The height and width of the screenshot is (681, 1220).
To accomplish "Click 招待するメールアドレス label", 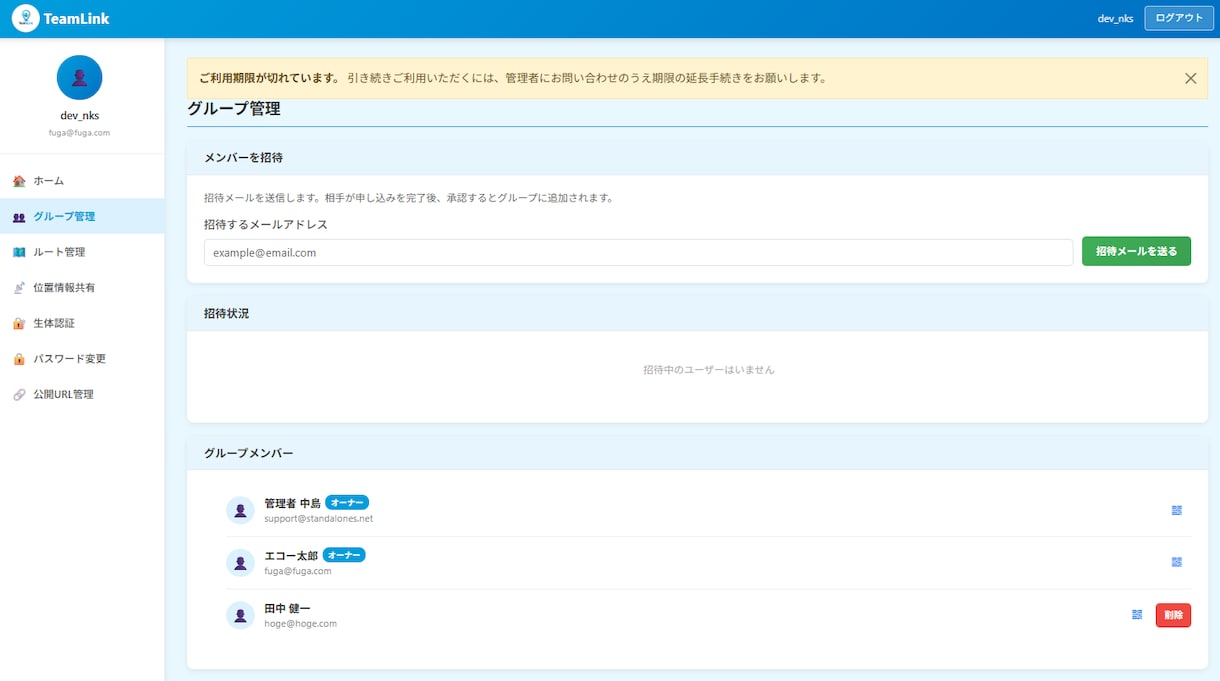I will coord(266,224).
